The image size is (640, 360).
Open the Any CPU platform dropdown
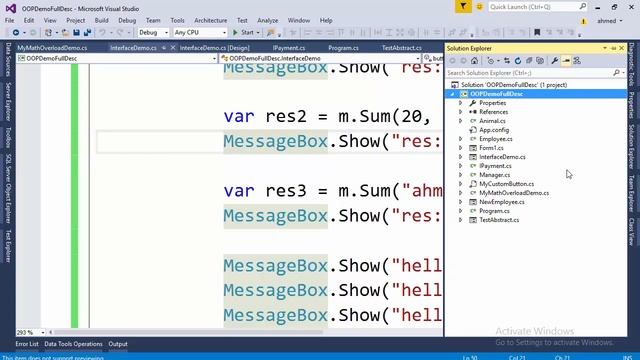click(x=224, y=33)
